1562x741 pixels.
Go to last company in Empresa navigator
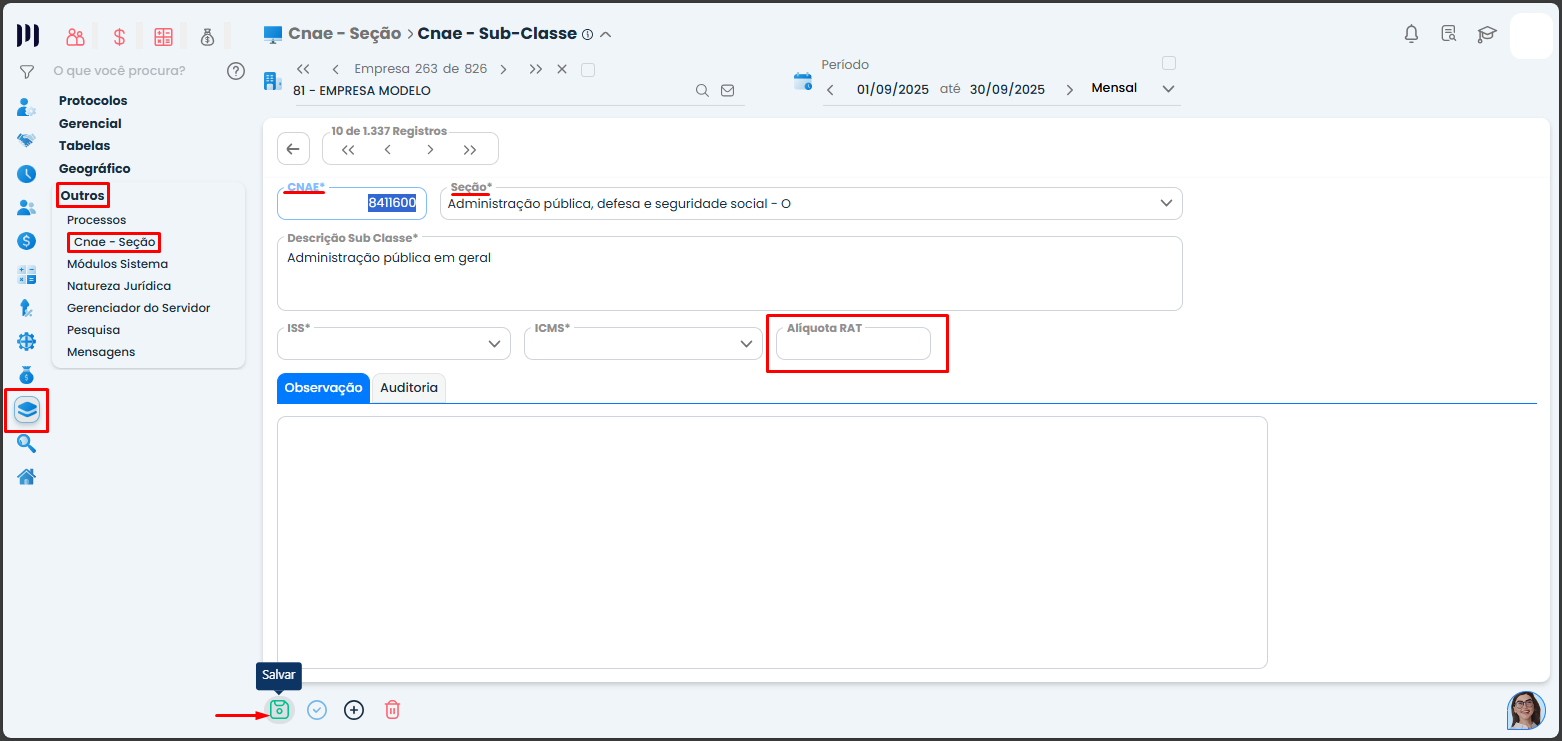[536, 69]
